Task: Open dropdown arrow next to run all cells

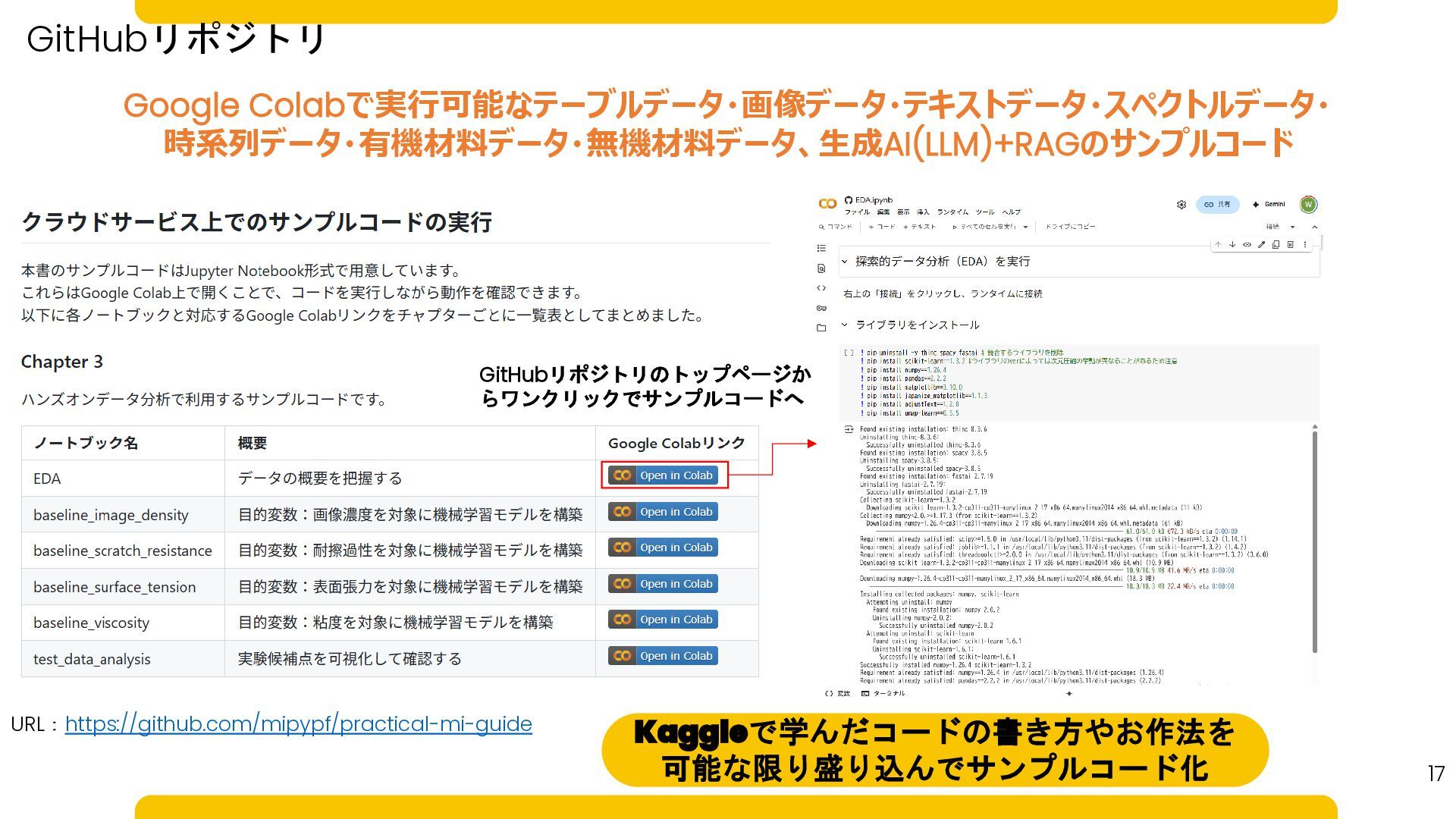Action: (x=1025, y=227)
